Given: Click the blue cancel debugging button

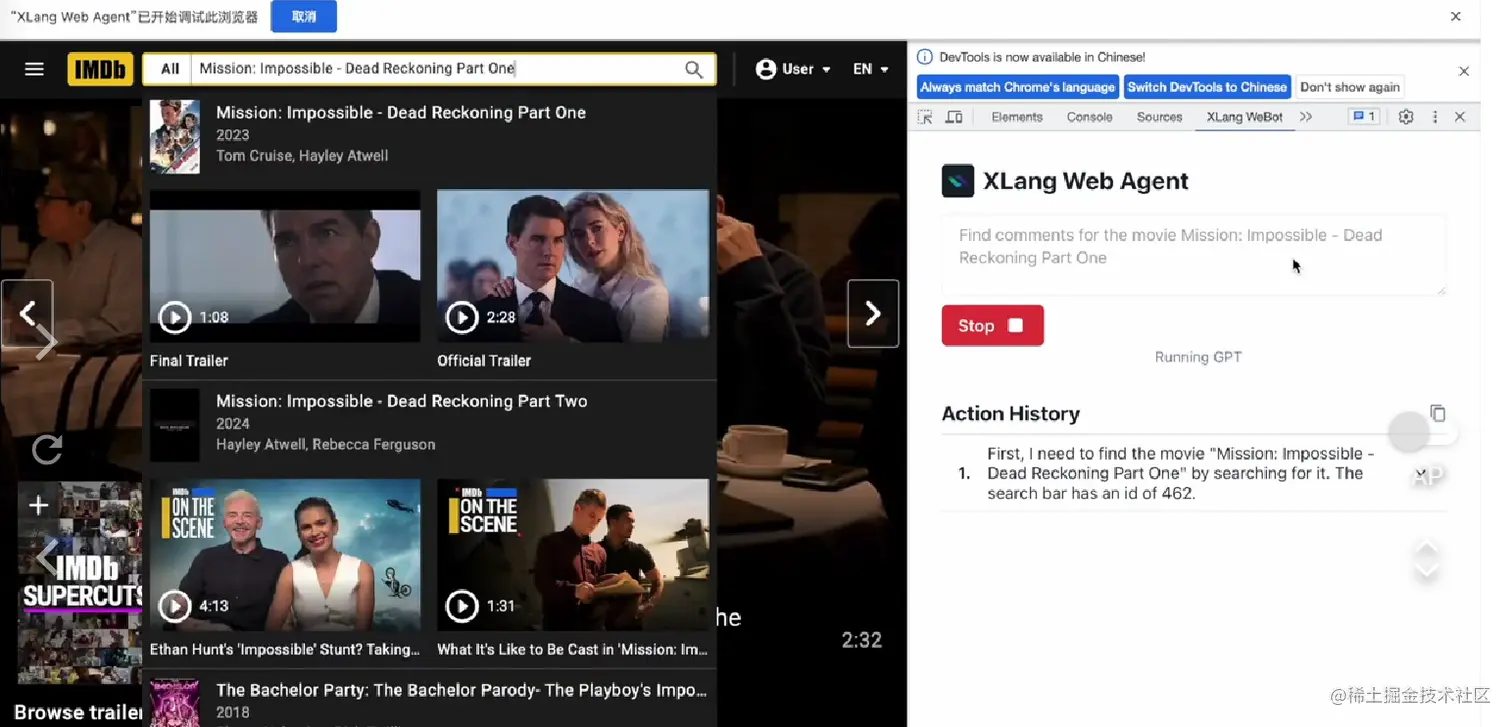Looking at the screenshot, I should 304,17.
